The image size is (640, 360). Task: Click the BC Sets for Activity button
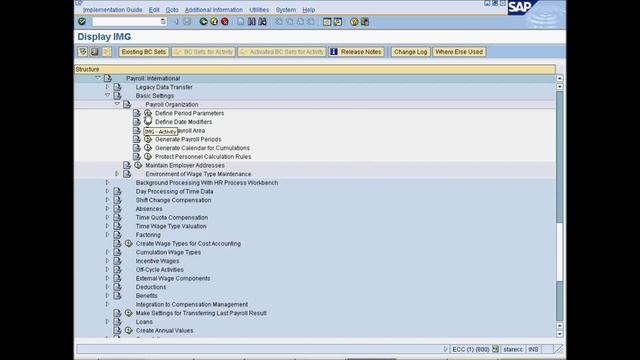tap(203, 52)
